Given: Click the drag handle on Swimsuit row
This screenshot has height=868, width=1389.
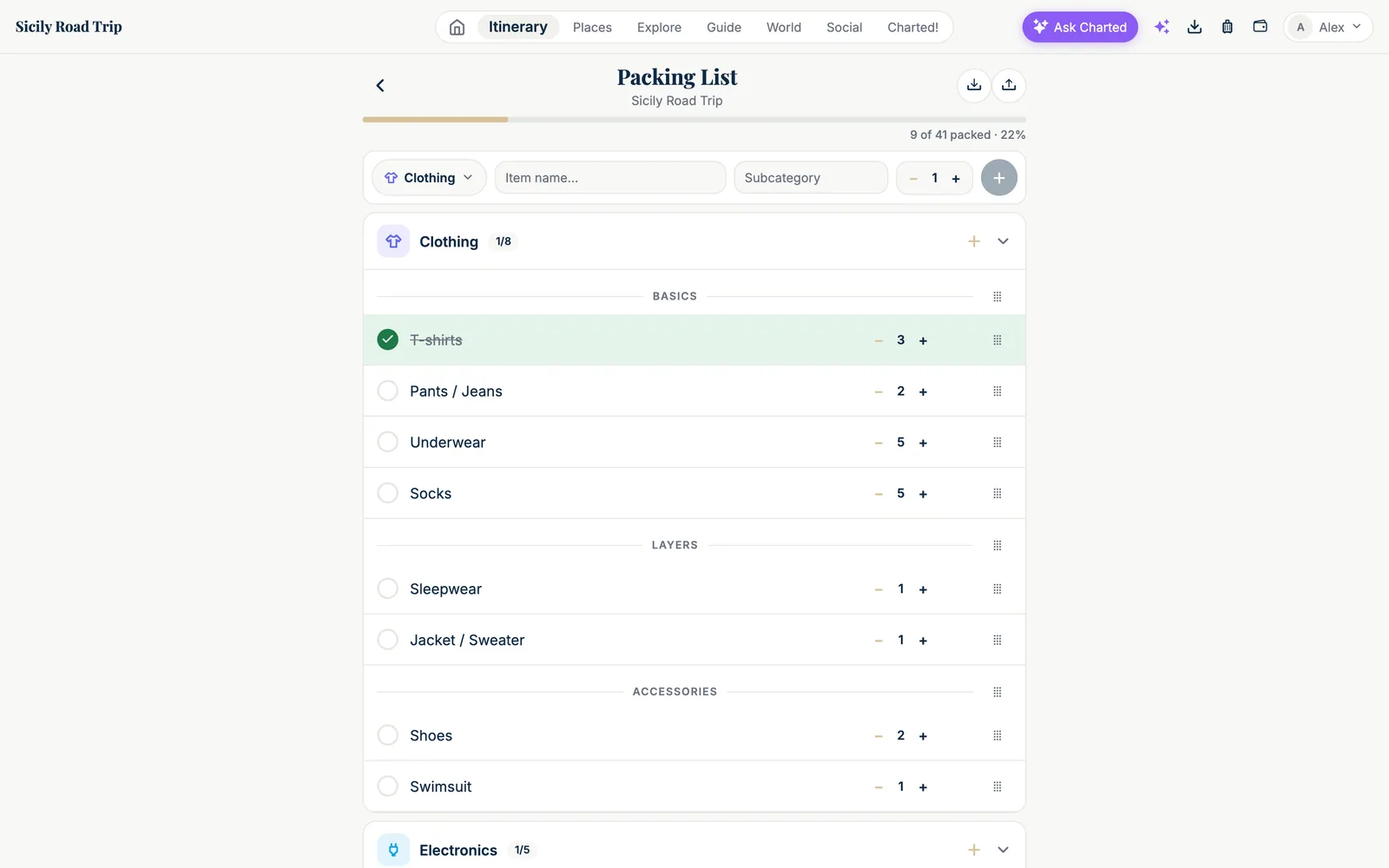Looking at the screenshot, I should coord(997,786).
